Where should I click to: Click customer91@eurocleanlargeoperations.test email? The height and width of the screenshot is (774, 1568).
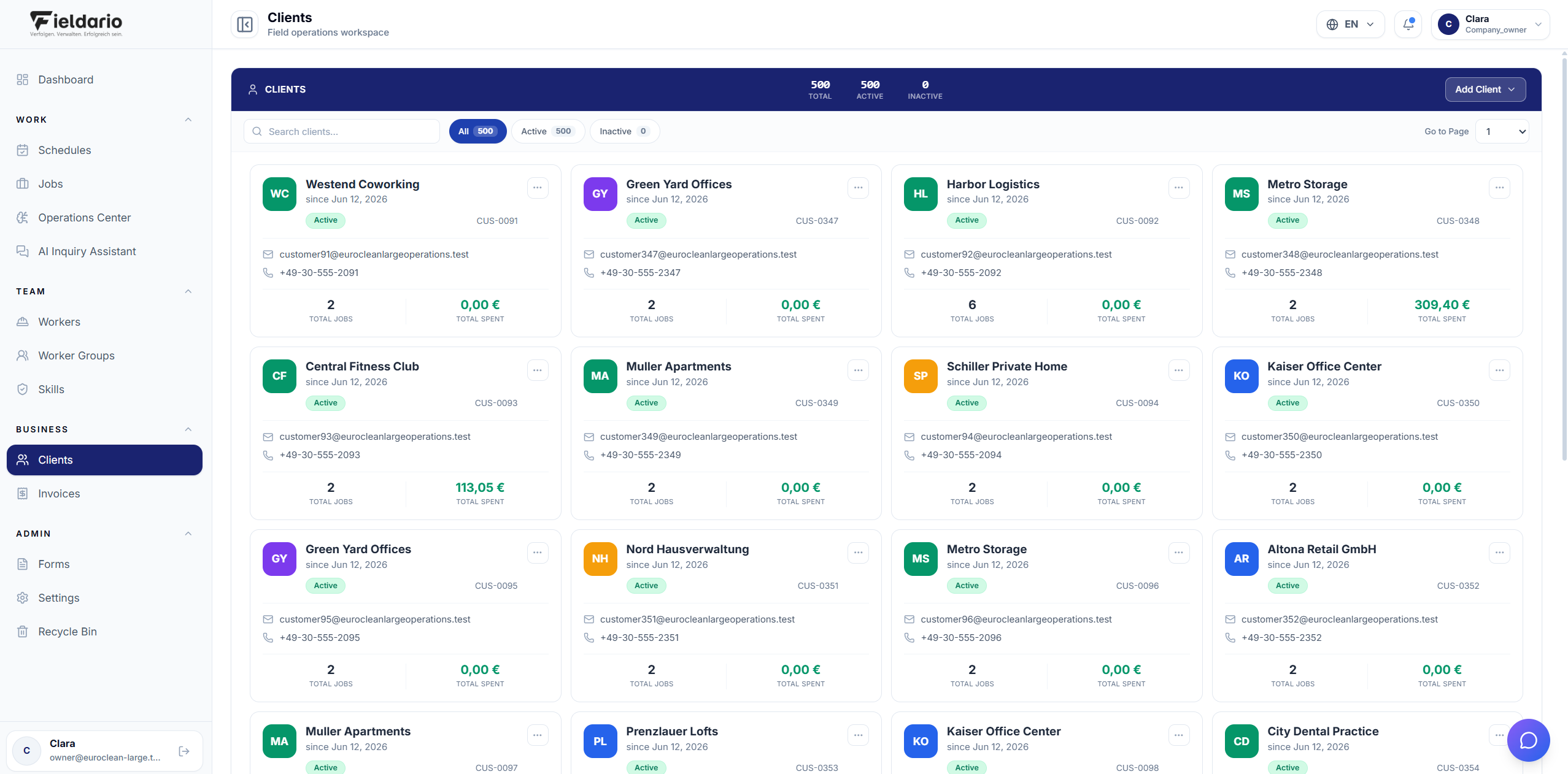tap(374, 255)
